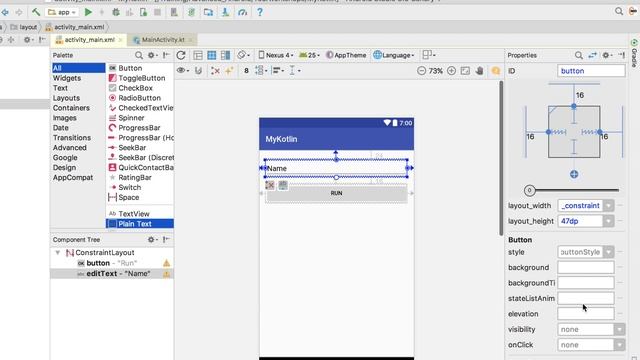Select editText in Component Tree
640x360 pixels.
click(x=112, y=274)
